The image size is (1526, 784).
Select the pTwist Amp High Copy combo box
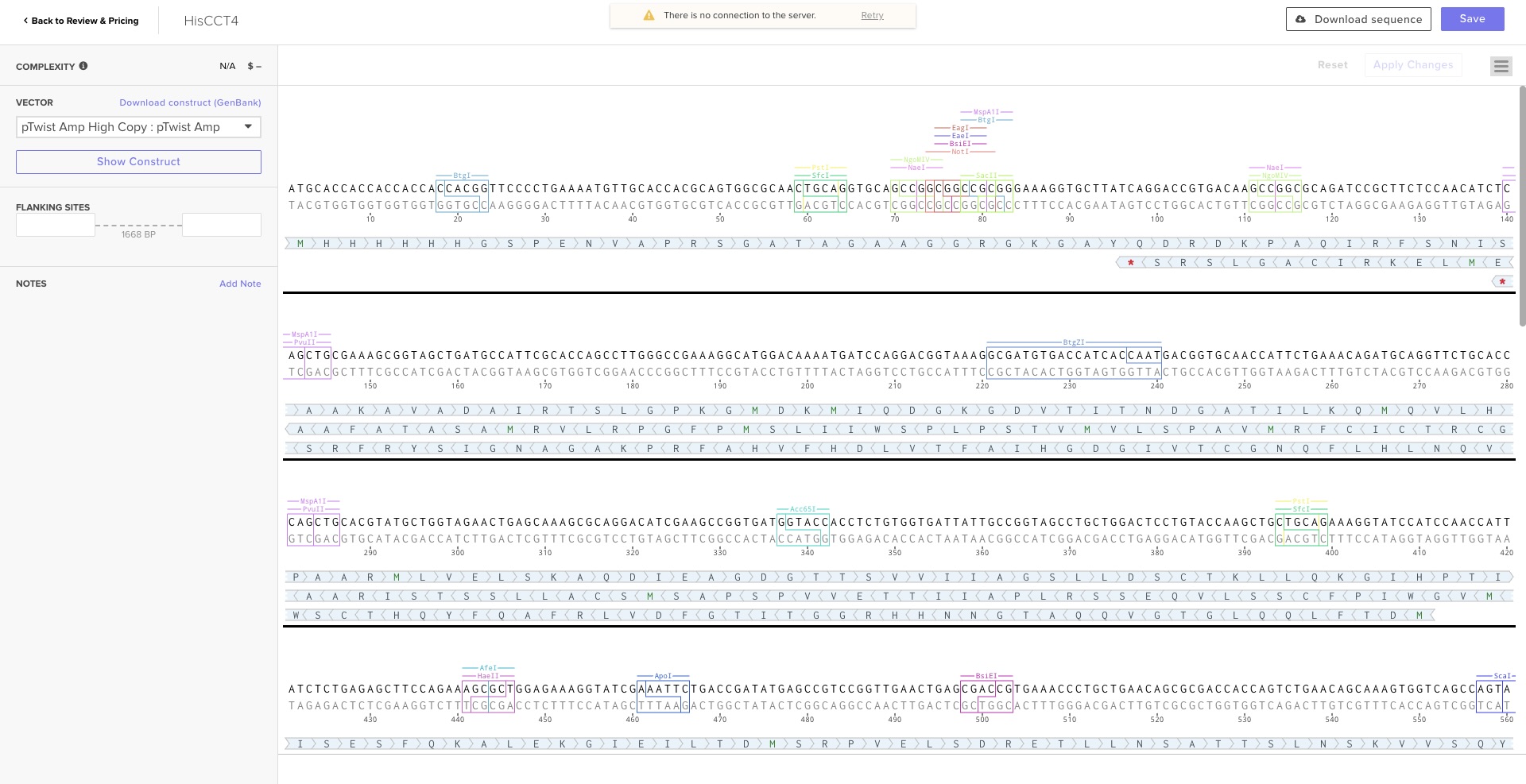[127, 127]
